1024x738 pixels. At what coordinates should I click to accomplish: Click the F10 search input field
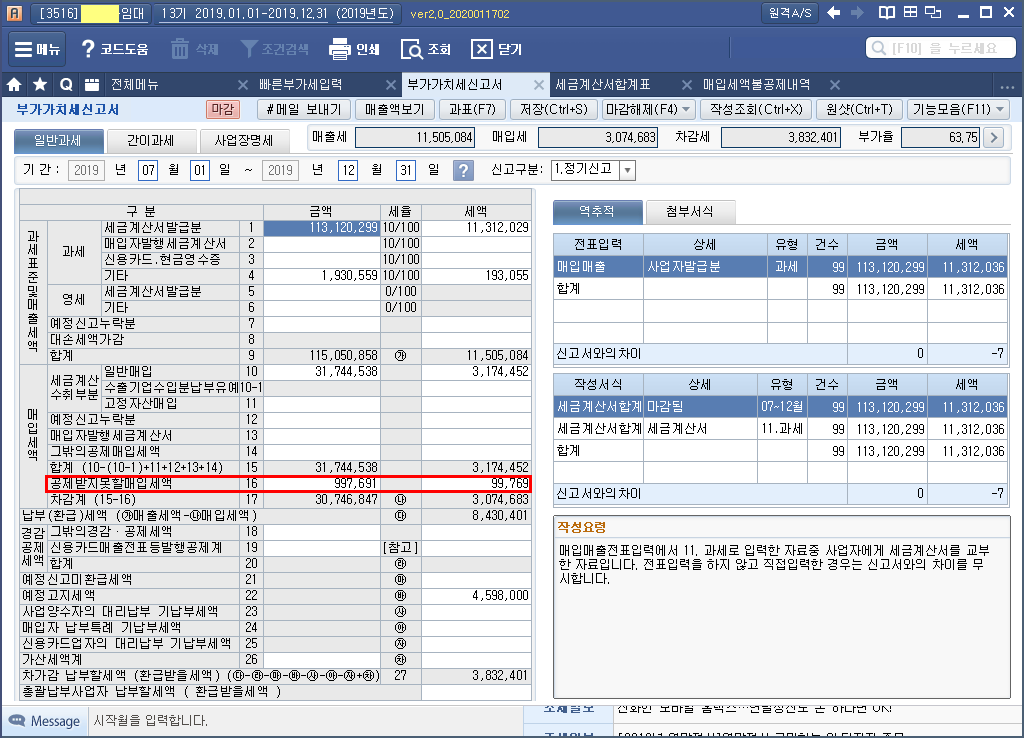940,48
